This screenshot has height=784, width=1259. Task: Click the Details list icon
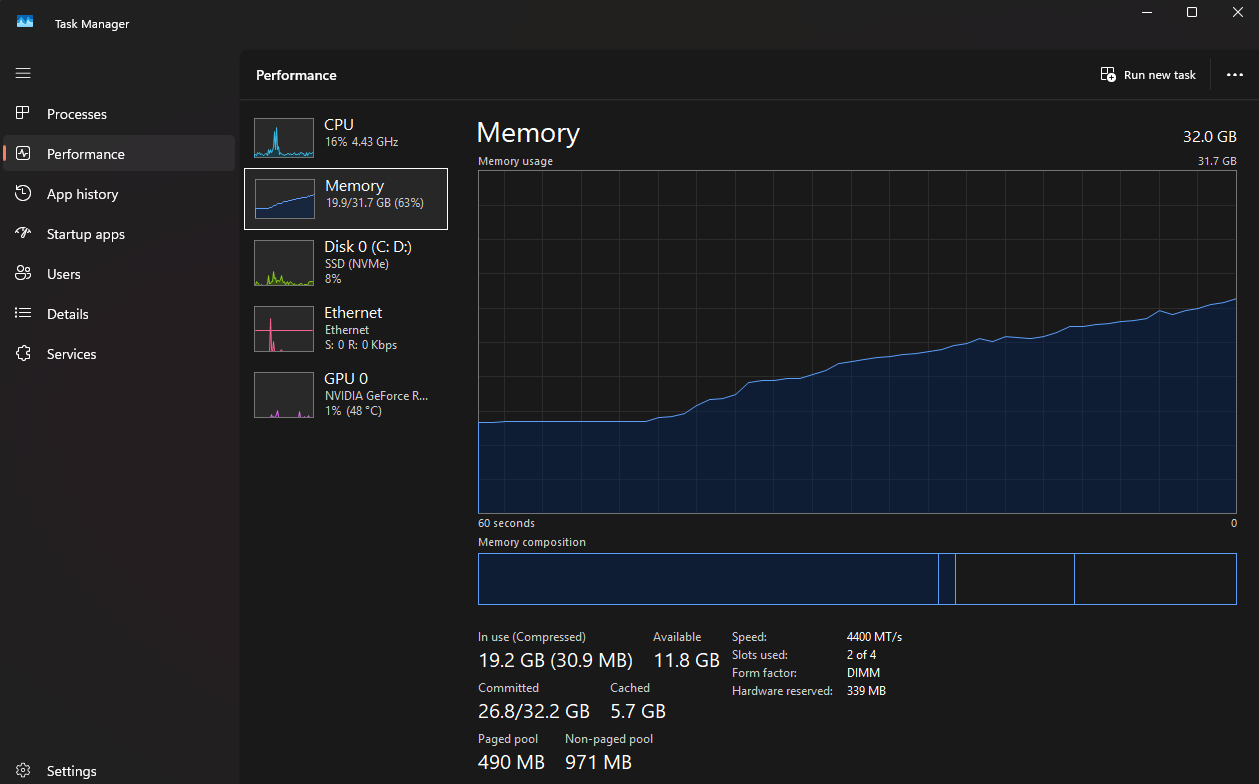[x=23, y=314]
